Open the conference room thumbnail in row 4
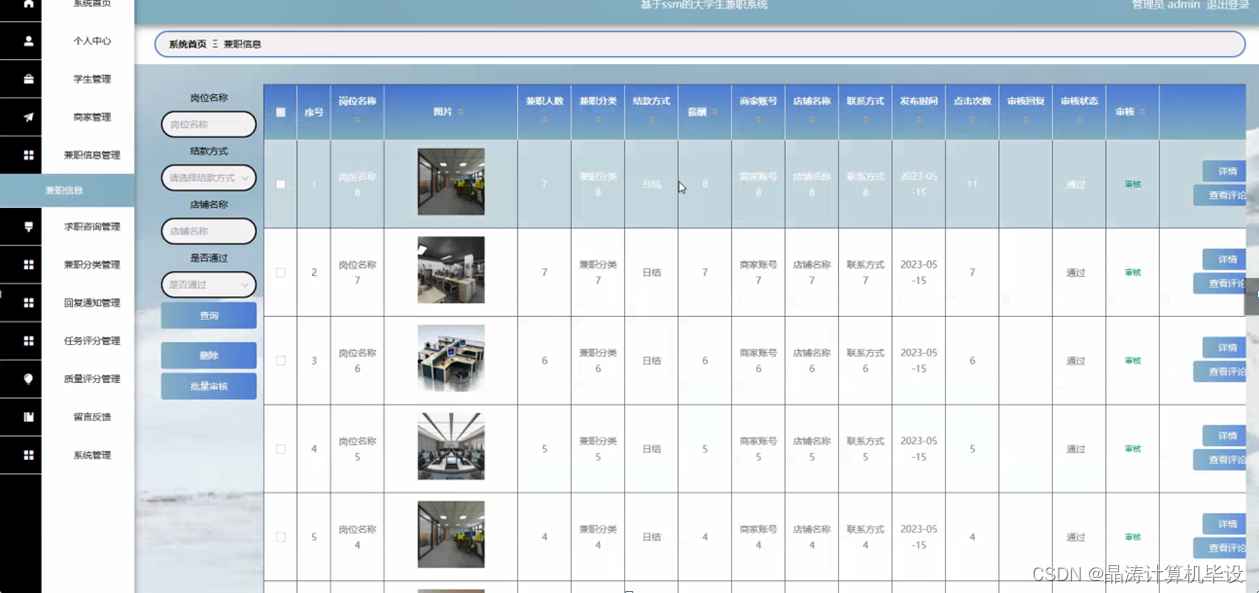 point(451,446)
